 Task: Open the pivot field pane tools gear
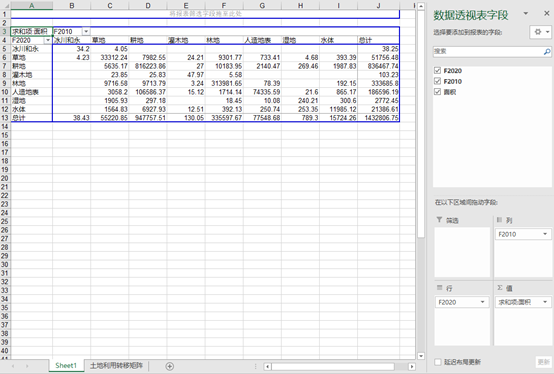pyautogui.click(x=538, y=32)
